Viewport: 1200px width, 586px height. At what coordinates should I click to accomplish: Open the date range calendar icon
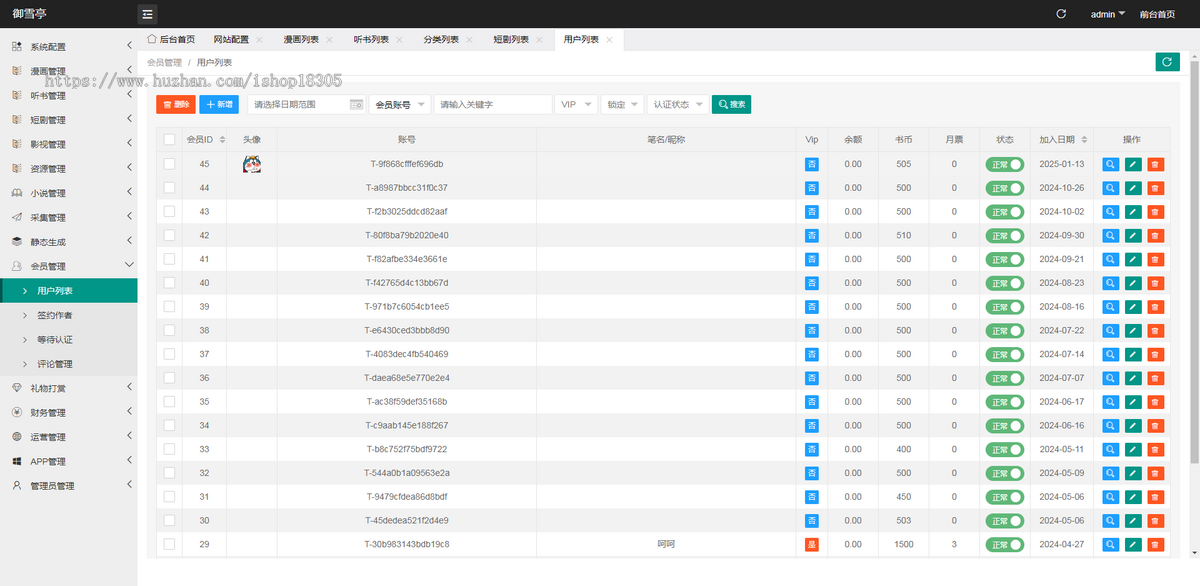pyautogui.click(x=356, y=104)
